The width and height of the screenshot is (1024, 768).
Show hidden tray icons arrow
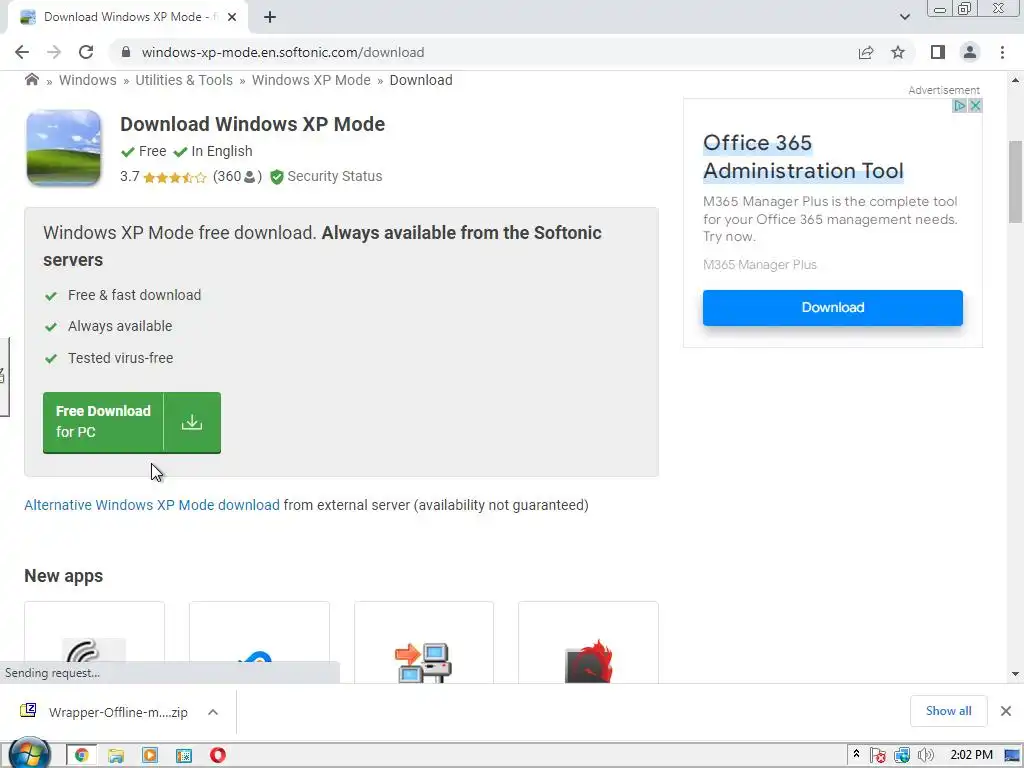tap(856, 755)
